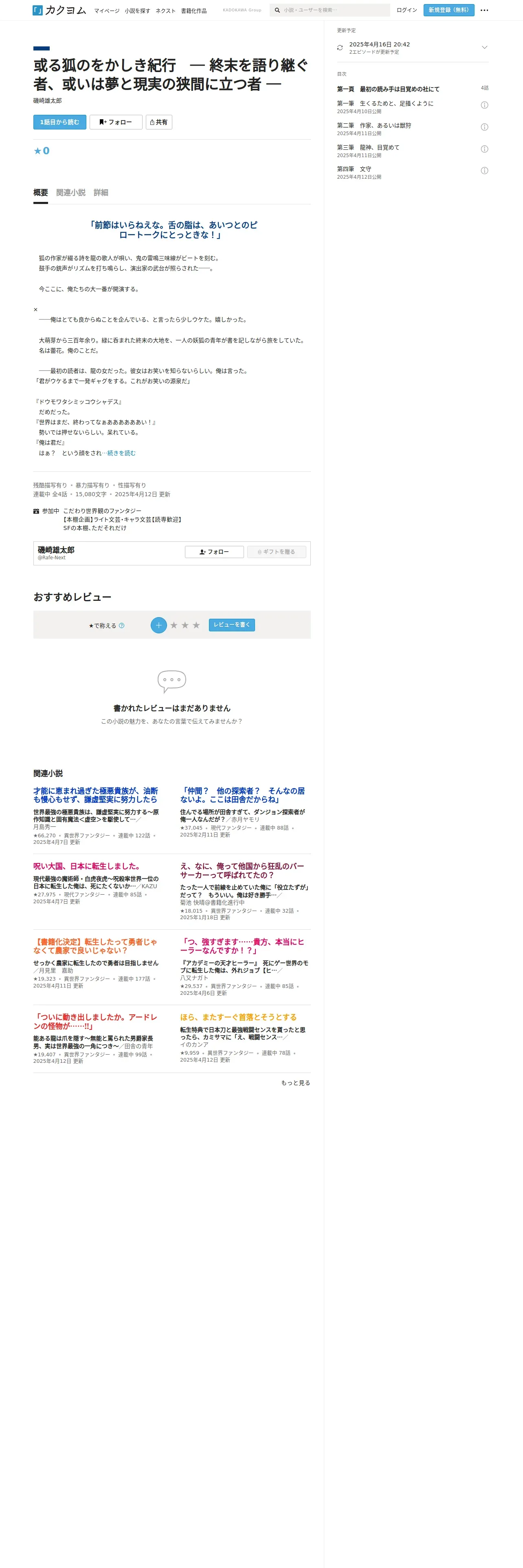Open novel え、なに、俺って他国から狂乱のバーサーカー

[242, 871]
